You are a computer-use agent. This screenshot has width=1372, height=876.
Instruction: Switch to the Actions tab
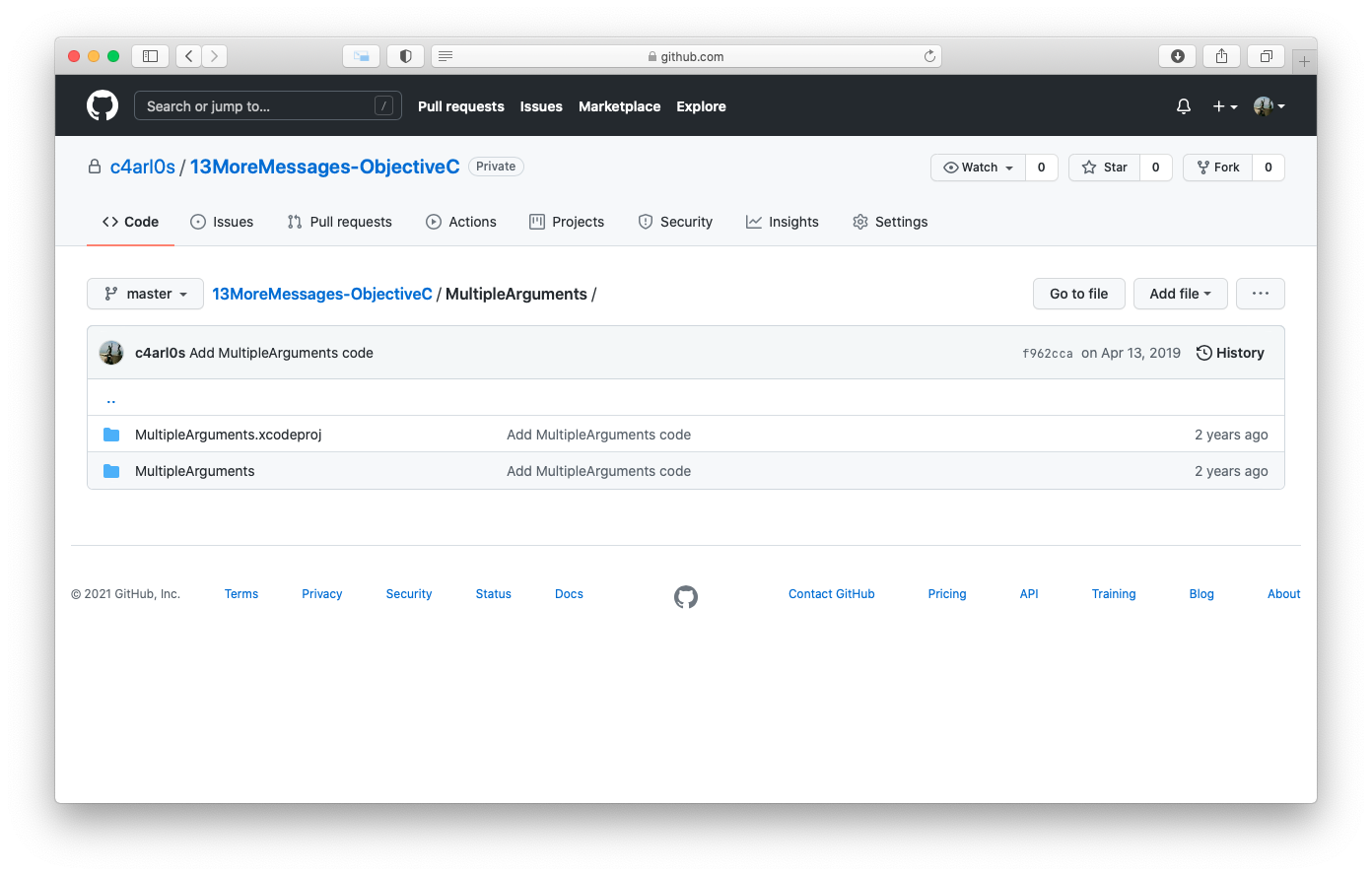pyautogui.click(x=461, y=222)
